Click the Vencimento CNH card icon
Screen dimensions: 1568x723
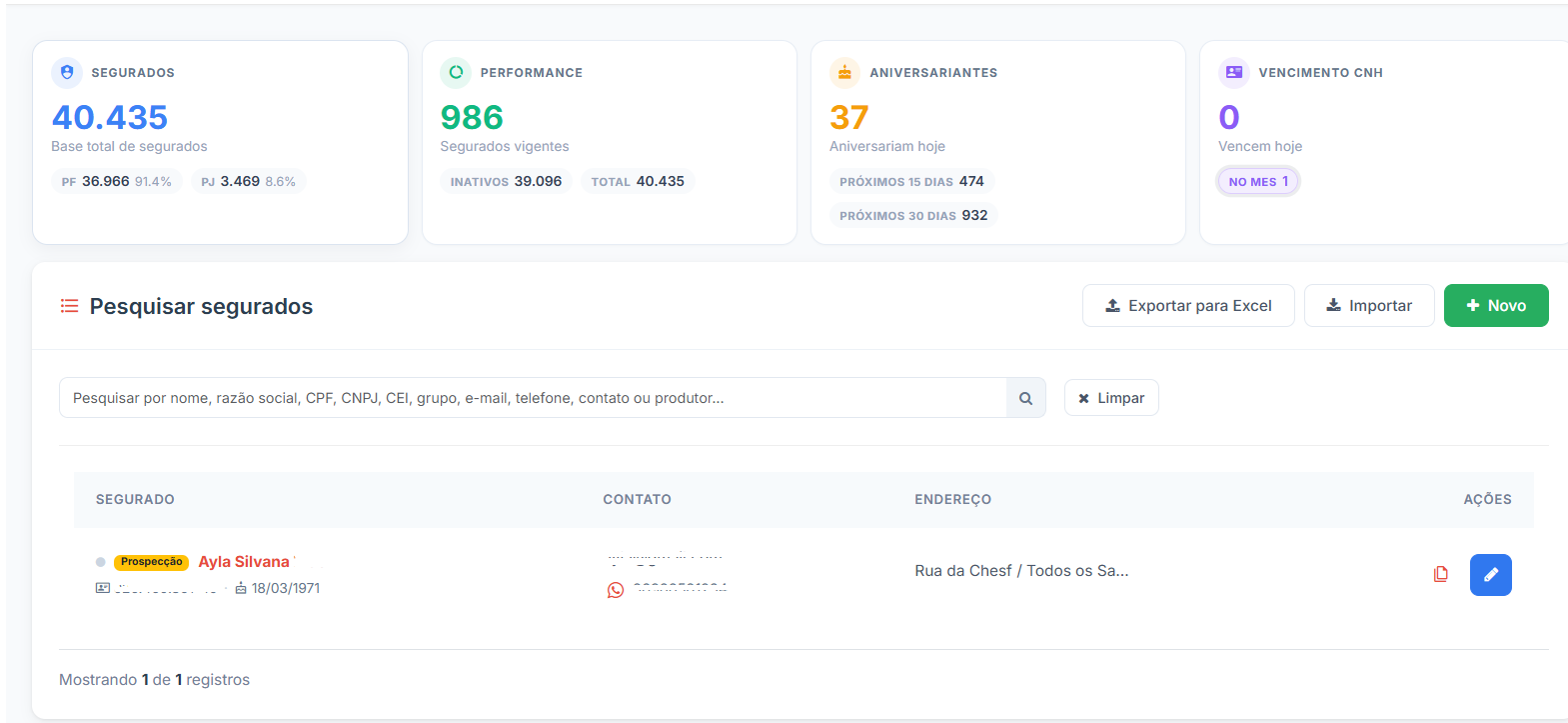coord(1234,72)
